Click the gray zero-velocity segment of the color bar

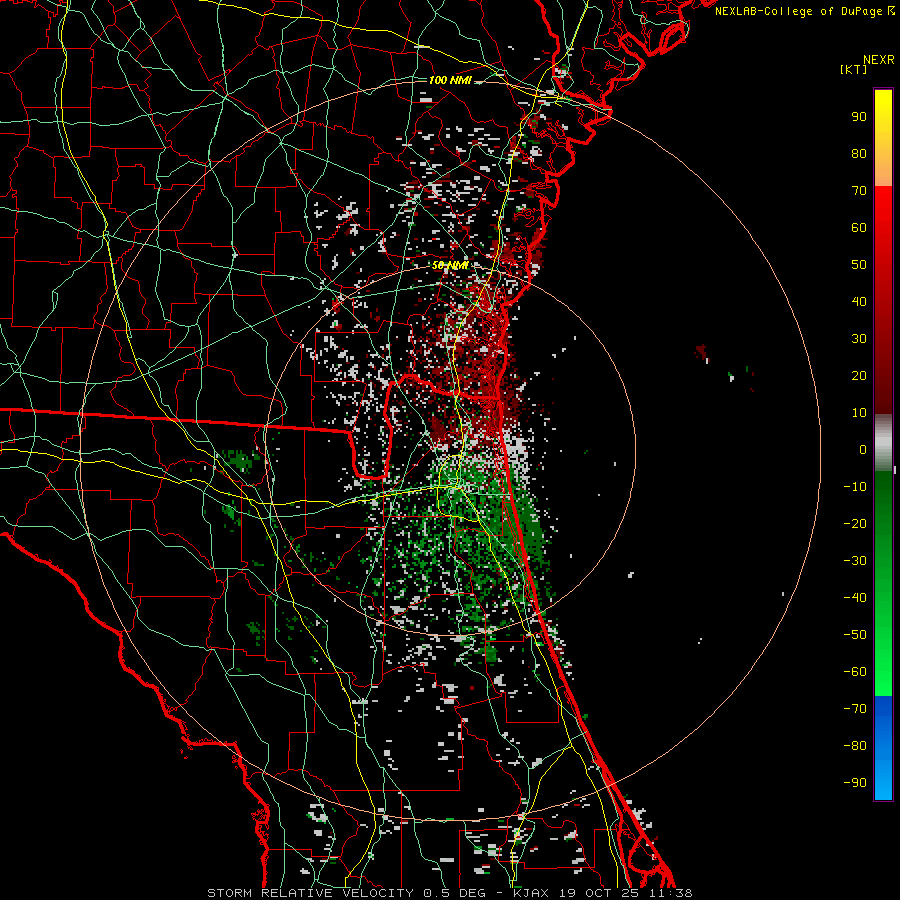883,443
